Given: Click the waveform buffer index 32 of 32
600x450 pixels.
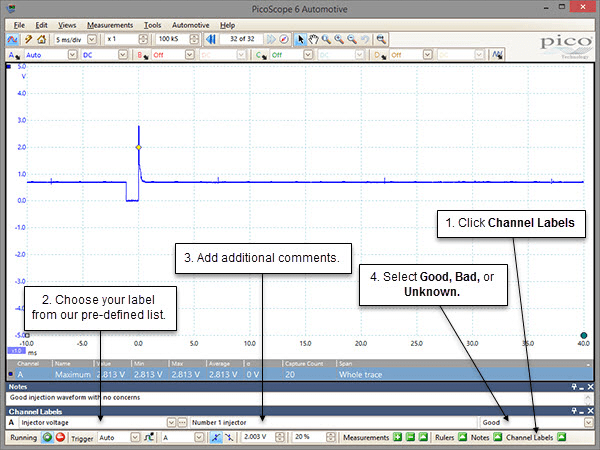Looking at the screenshot, I should [x=242, y=39].
